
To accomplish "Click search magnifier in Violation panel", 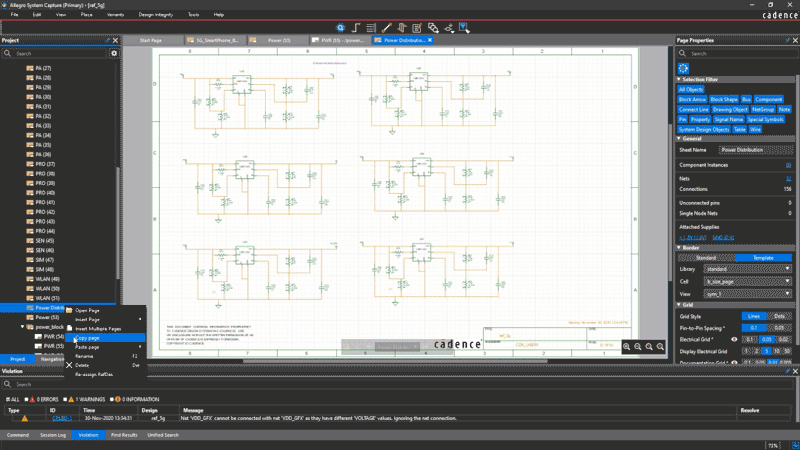I will [x=7, y=384].
